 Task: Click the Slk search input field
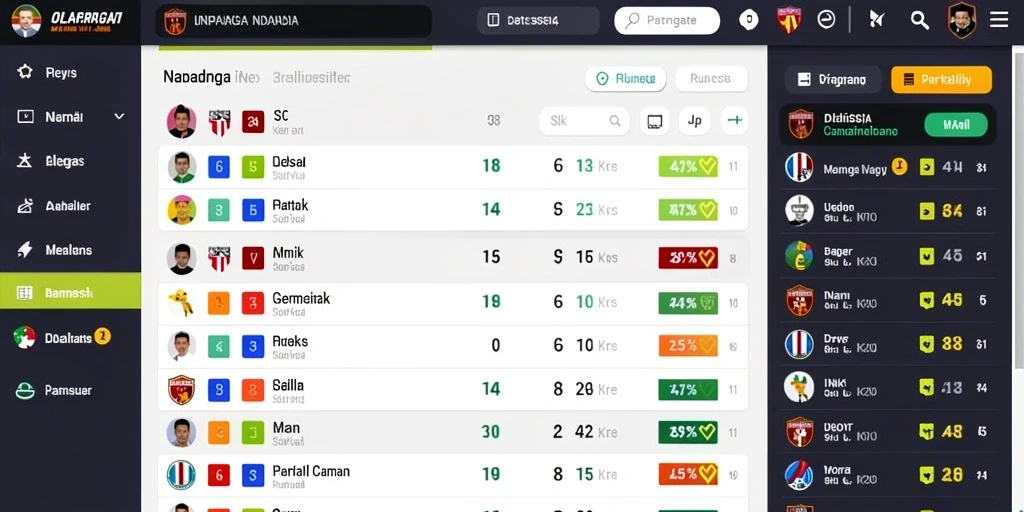pyautogui.click(x=584, y=121)
